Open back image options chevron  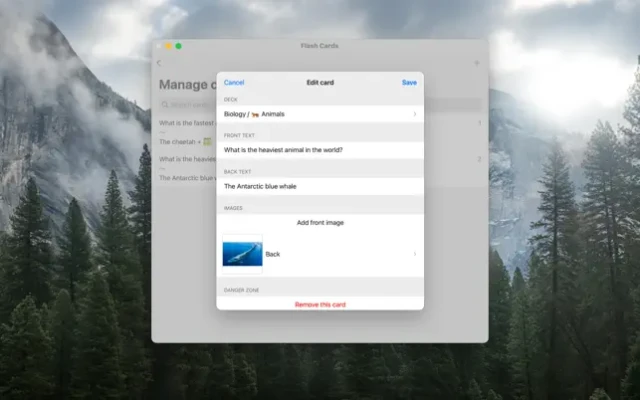click(x=415, y=254)
